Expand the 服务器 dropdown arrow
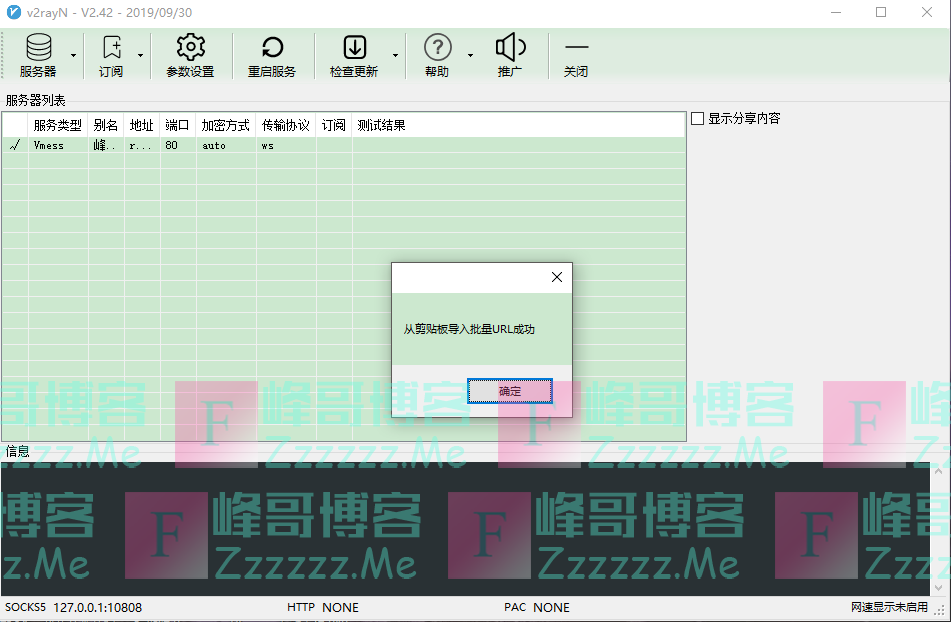The width and height of the screenshot is (951, 622). 73,55
